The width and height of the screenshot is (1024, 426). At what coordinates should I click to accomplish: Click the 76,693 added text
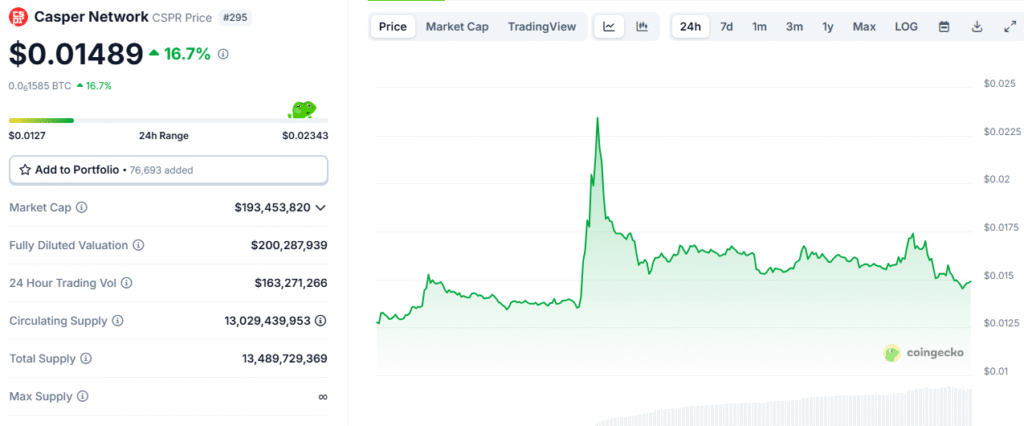(161, 171)
